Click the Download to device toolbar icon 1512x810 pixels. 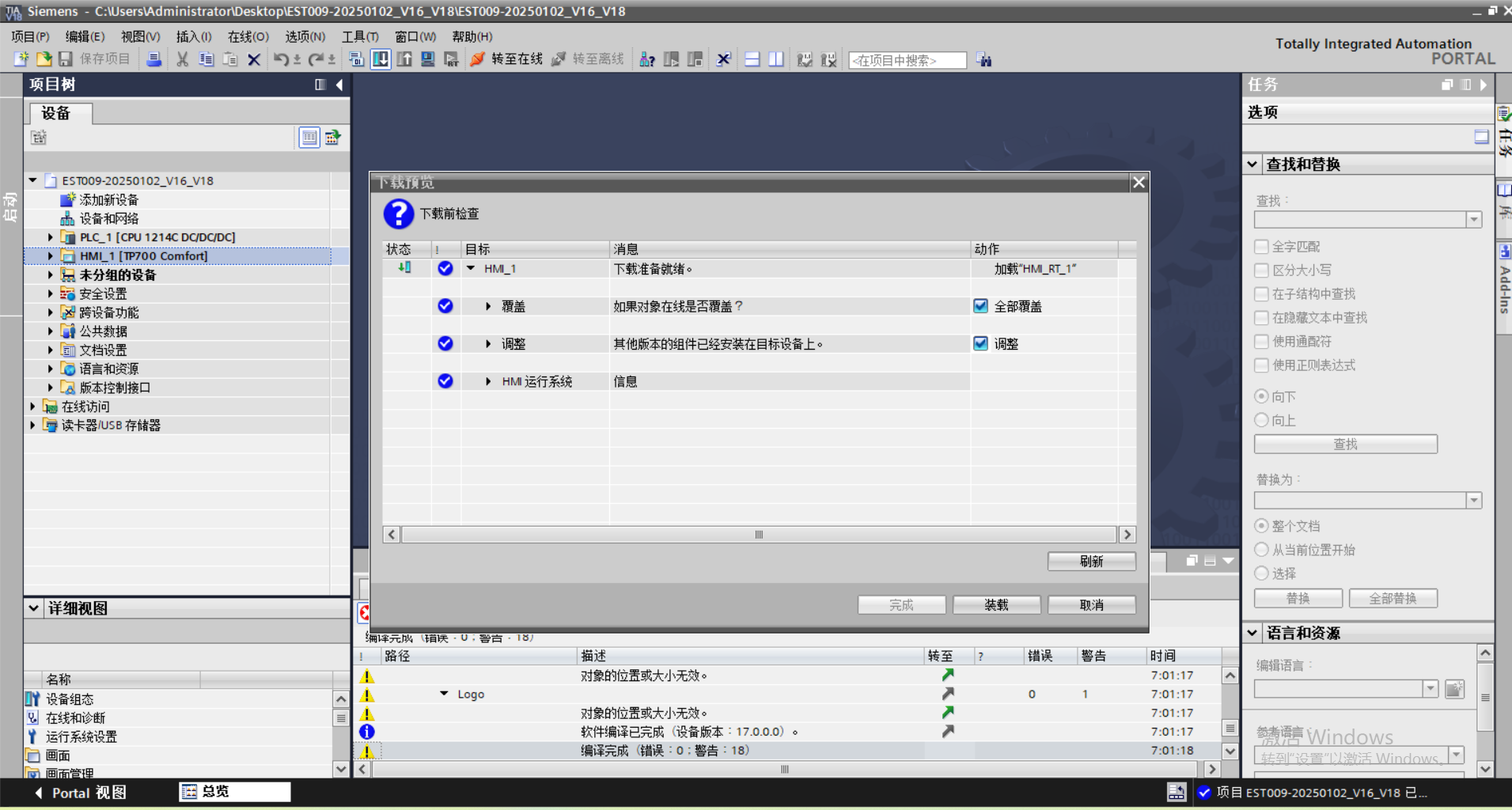pos(381,59)
